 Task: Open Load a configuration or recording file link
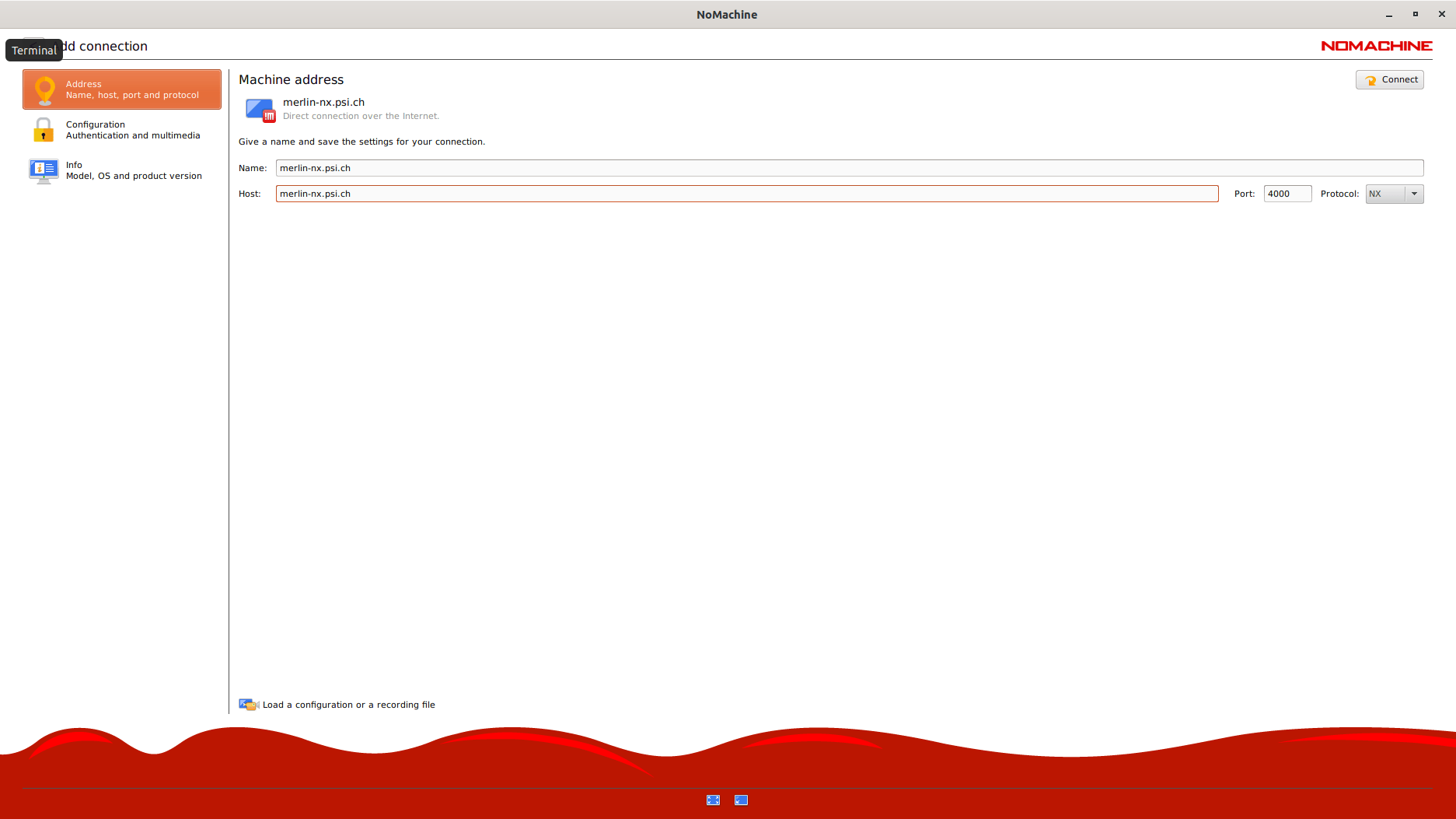pos(348,705)
